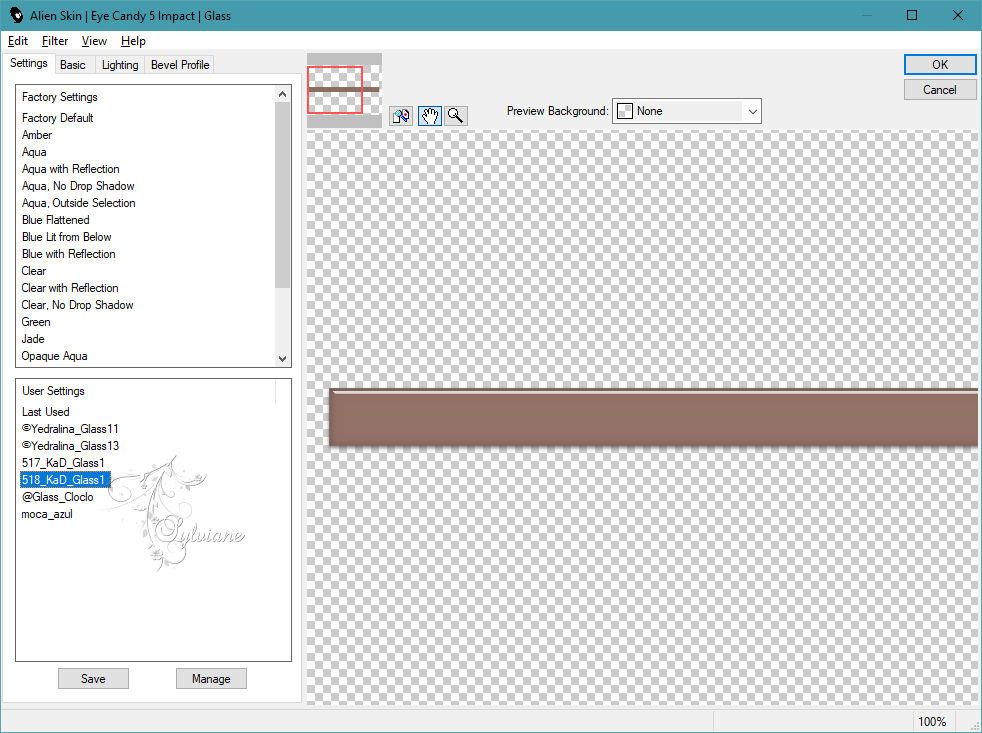Select the Green preset
The height and width of the screenshot is (733, 982).
tap(36, 321)
